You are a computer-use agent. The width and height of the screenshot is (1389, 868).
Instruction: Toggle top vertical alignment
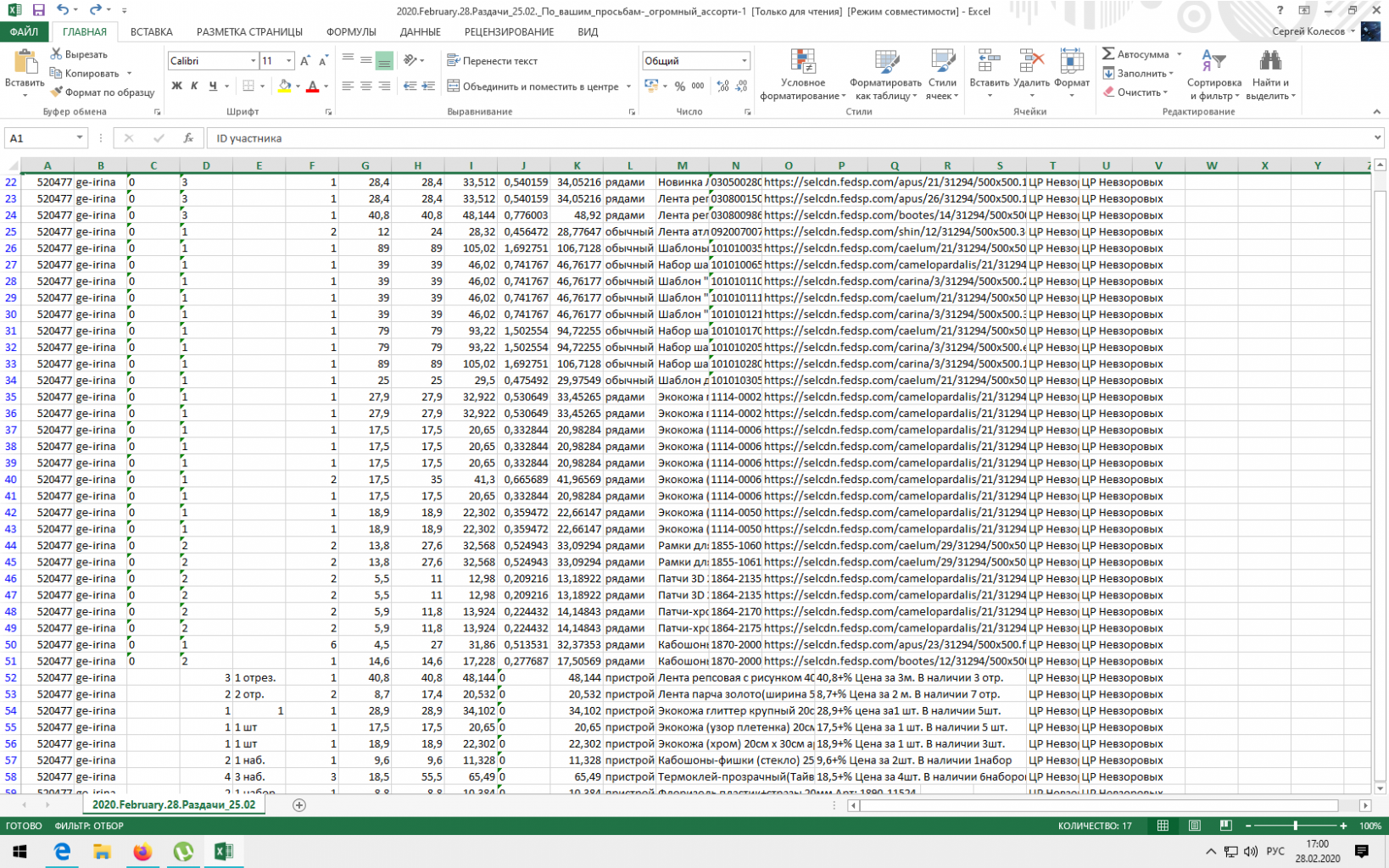coord(348,60)
